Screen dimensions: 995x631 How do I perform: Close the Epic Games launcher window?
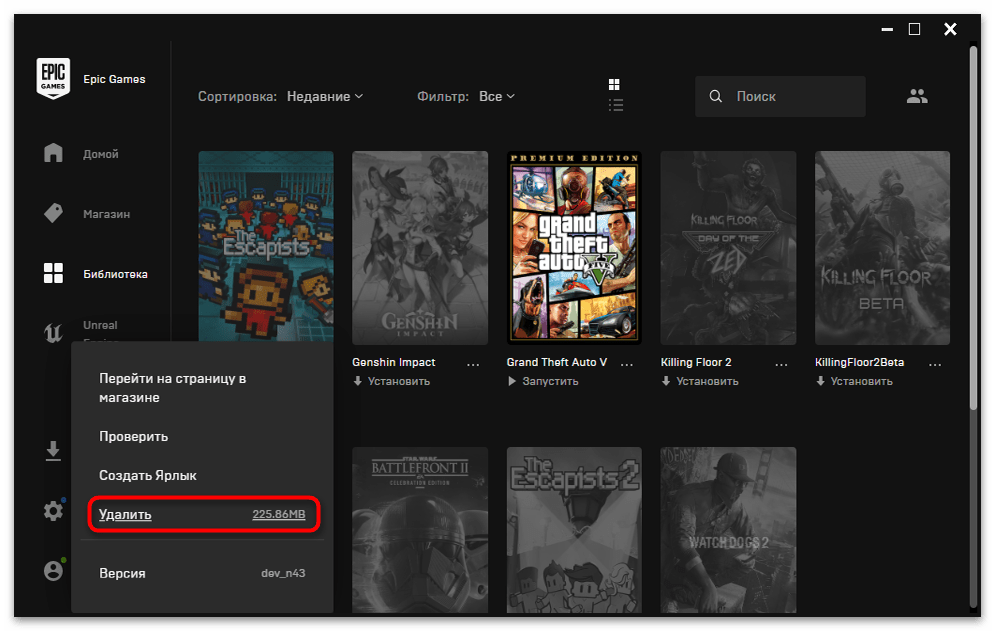pyautogui.click(x=950, y=29)
